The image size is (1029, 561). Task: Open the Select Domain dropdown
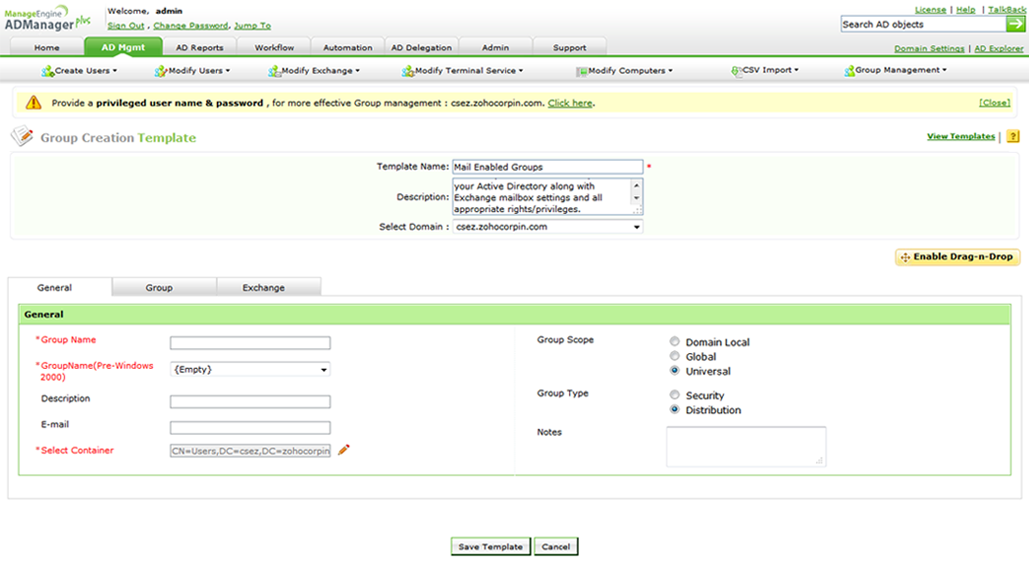[547, 227]
